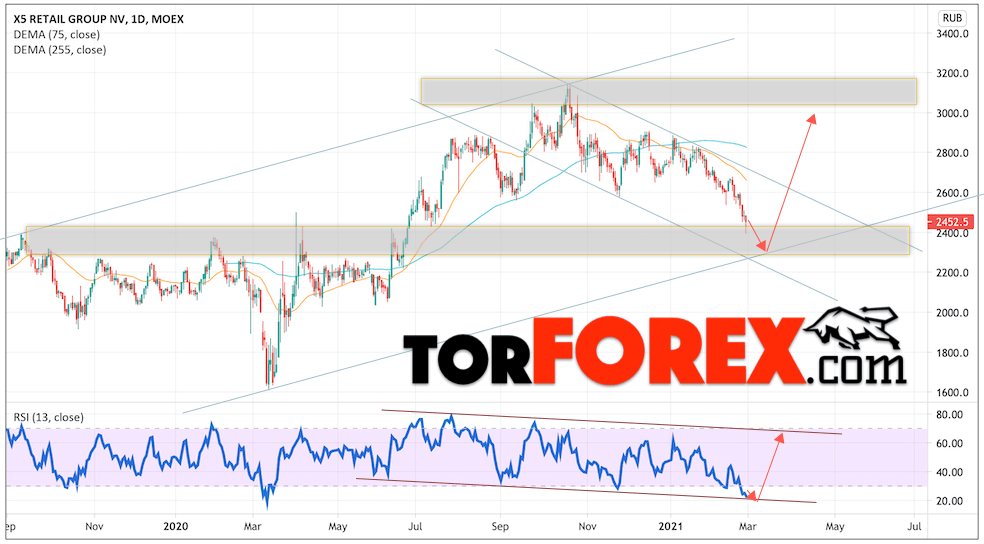Click the 20.00 RSI axis label
This screenshot has height=544, width=984.
[x=949, y=501]
